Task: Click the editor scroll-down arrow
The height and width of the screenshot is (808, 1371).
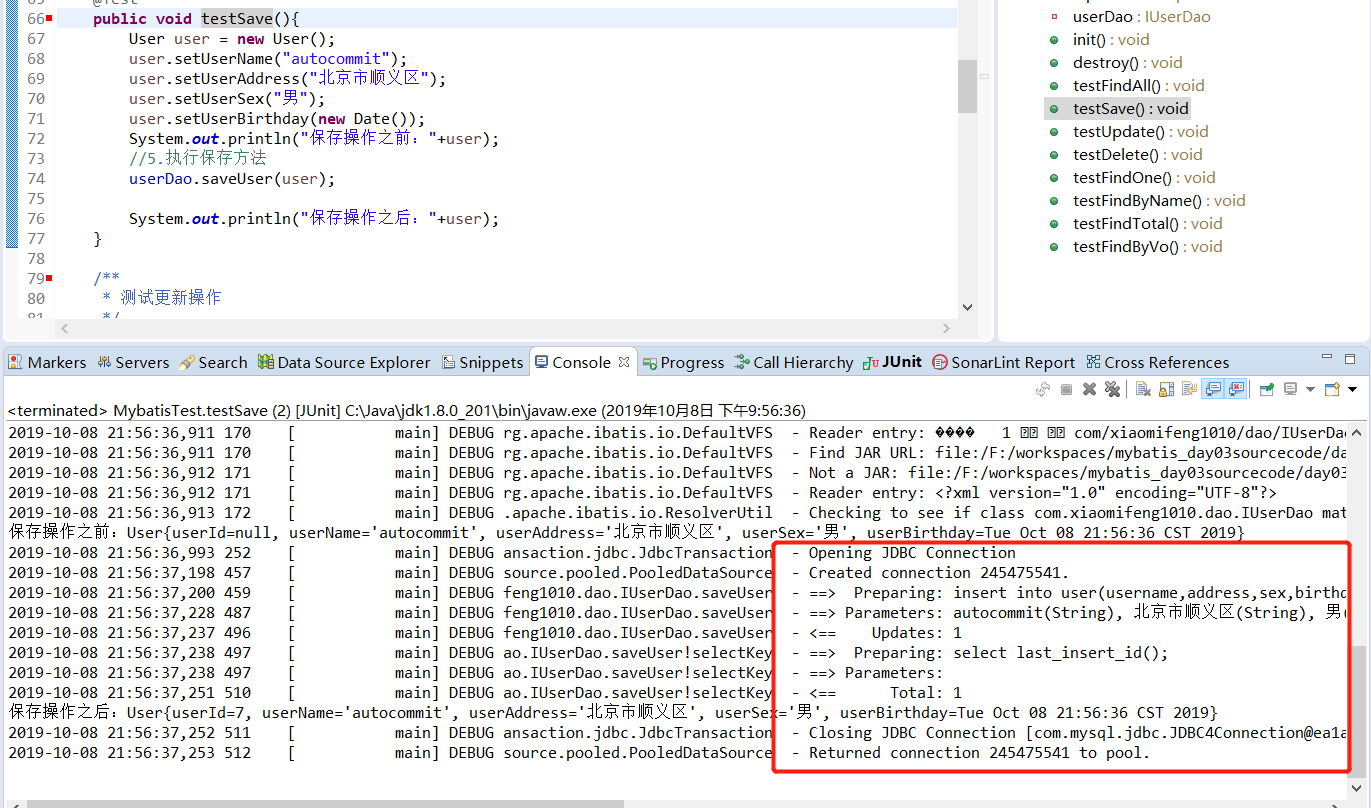Action: click(x=967, y=307)
